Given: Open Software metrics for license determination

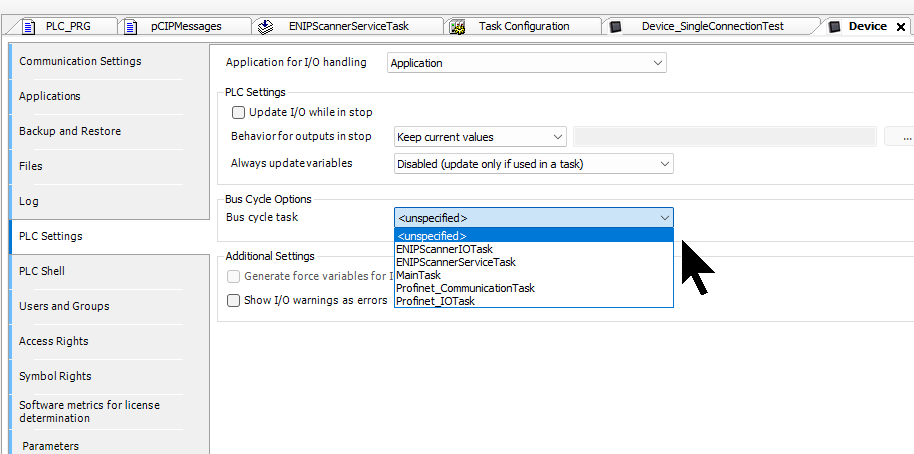Looking at the screenshot, I should (110, 411).
